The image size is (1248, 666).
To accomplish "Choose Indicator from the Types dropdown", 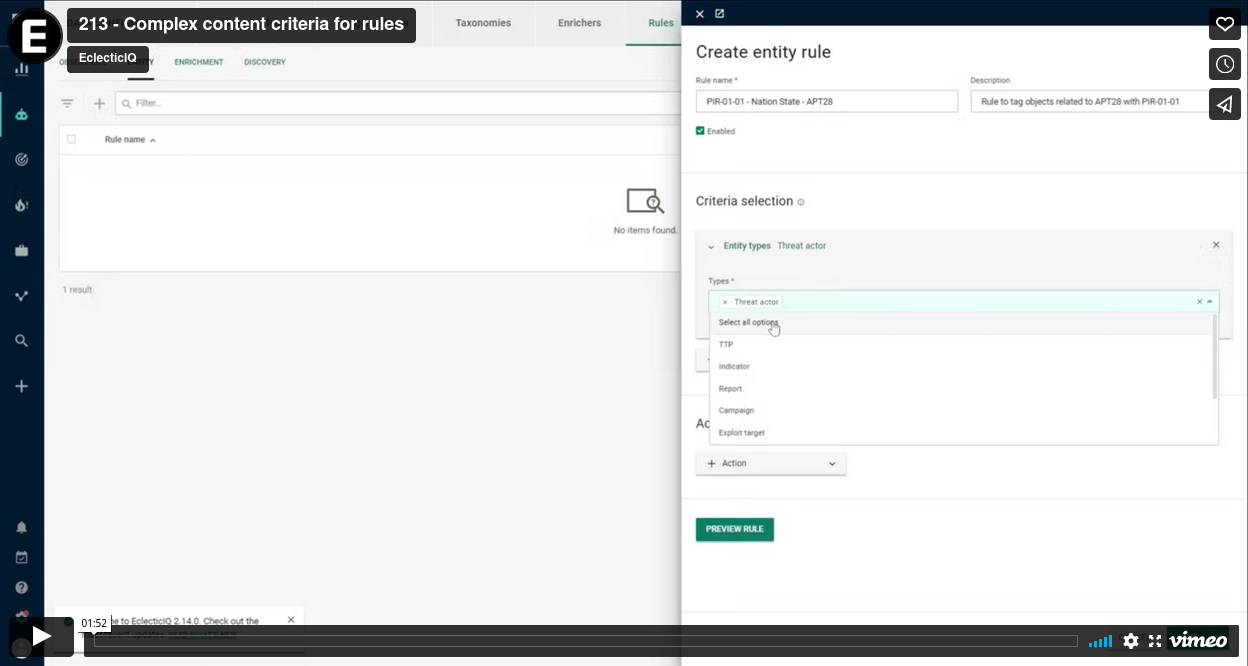I will pyautogui.click(x=734, y=366).
